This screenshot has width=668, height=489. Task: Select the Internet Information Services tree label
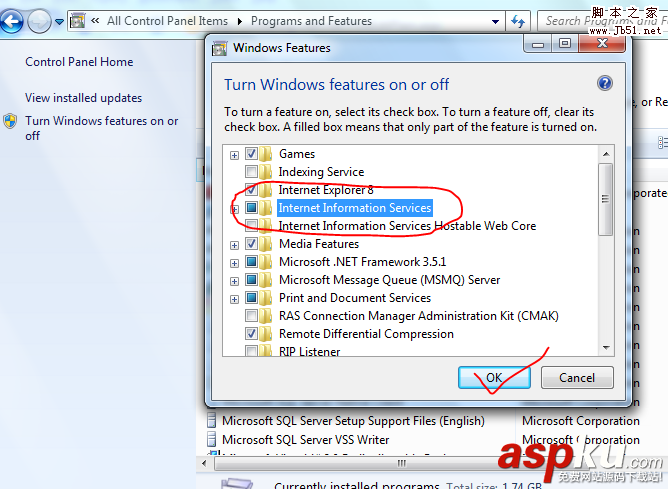[355, 208]
